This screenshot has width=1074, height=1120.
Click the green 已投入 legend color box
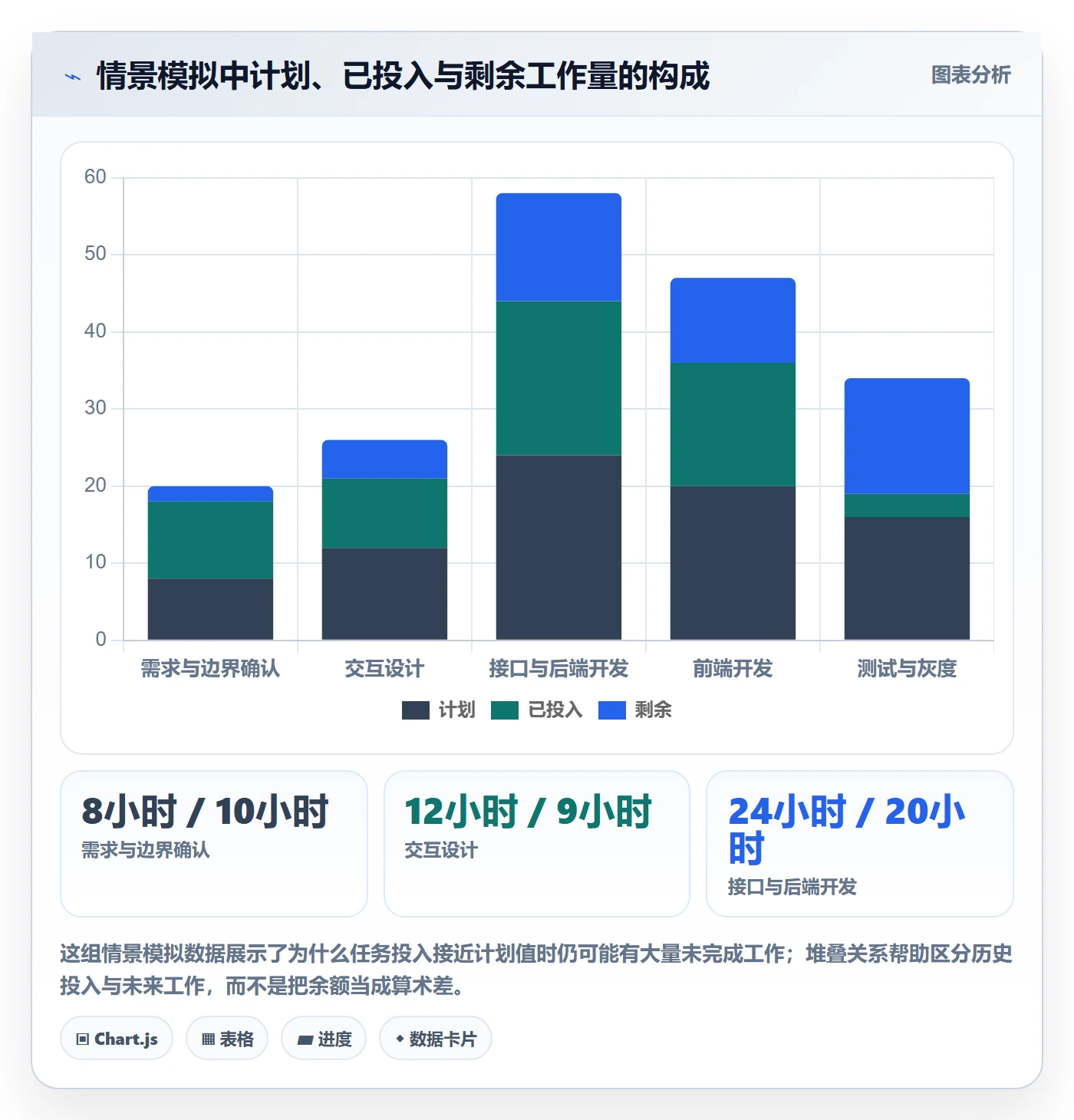[505, 710]
